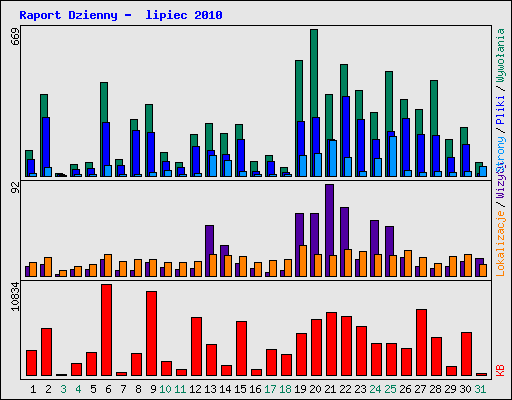Viewport: 512px width, 400px height.
Task: Click the Wywołania legend label
Action: pos(501,55)
